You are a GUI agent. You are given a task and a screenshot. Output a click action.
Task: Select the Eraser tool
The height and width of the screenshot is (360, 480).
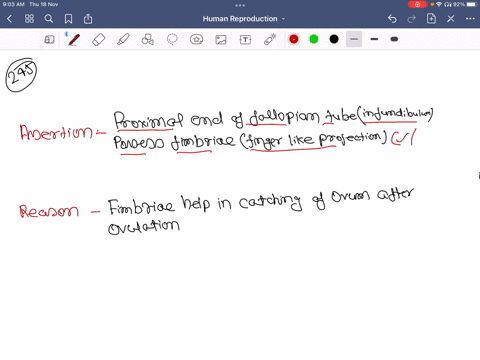98,40
